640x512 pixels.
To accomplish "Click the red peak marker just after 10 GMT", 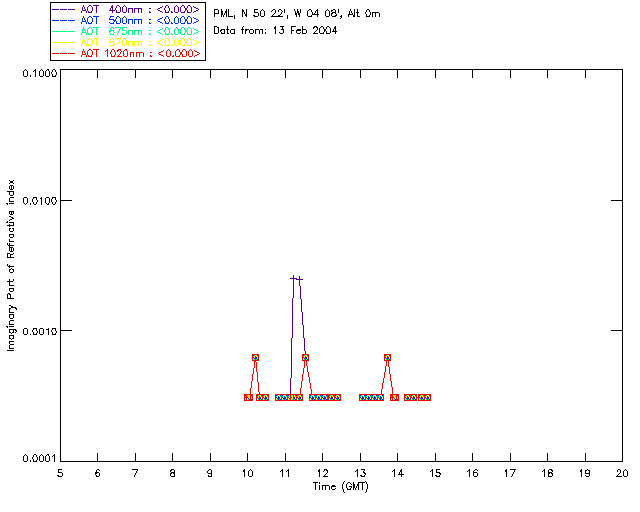I will pyautogui.click(x=255, y=358).
